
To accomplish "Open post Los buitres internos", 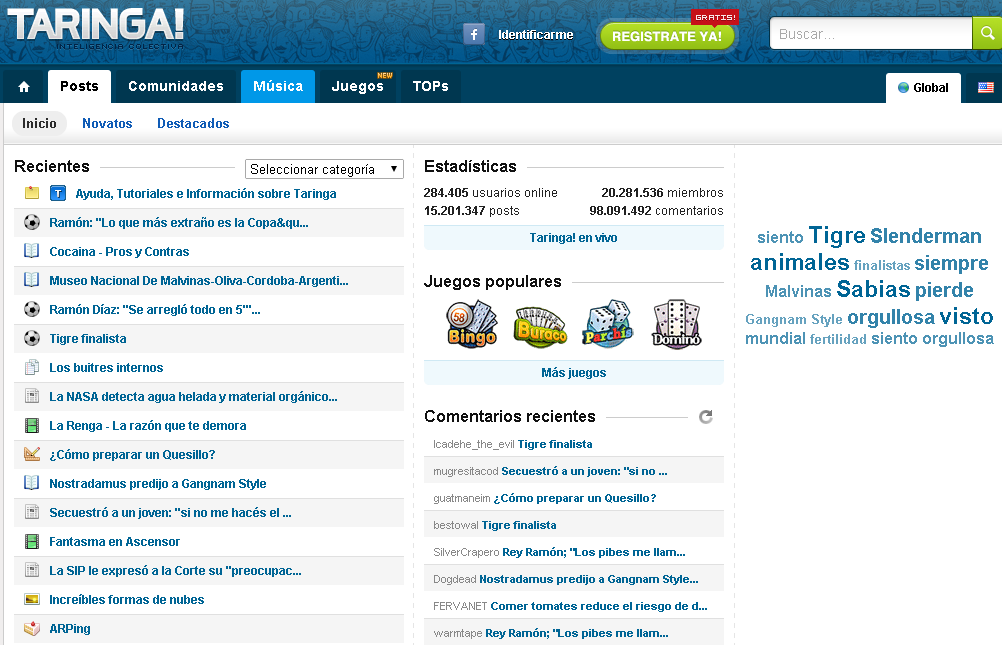I will coord(106,368).
